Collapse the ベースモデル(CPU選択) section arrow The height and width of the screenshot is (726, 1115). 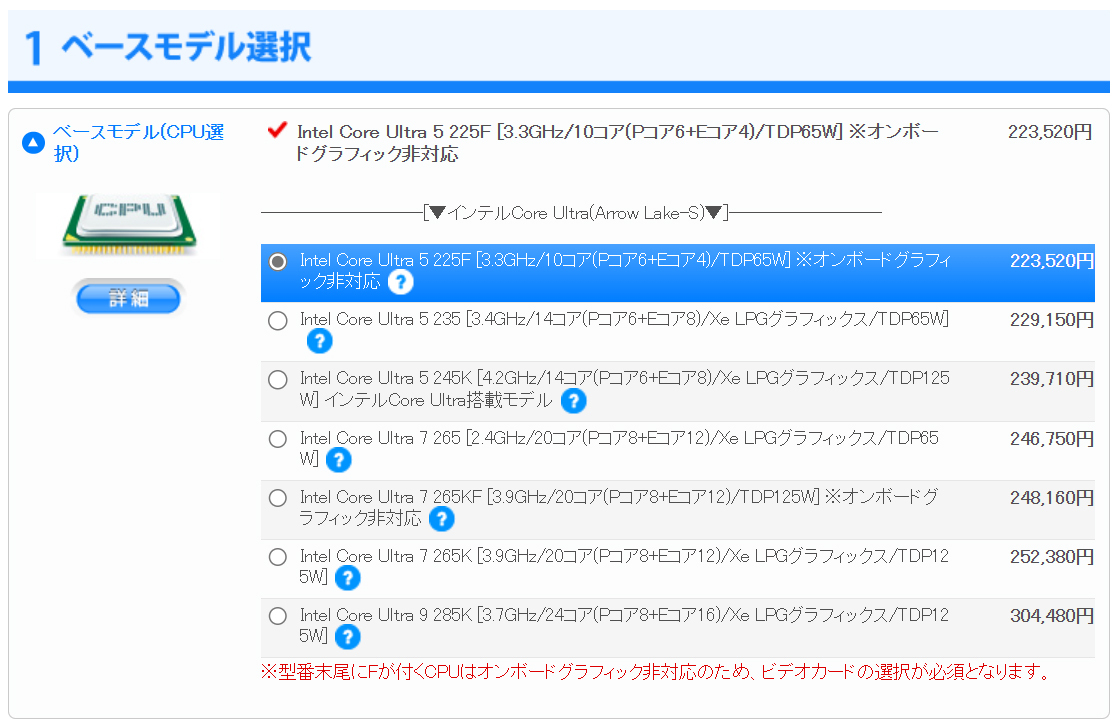point(33,143)
